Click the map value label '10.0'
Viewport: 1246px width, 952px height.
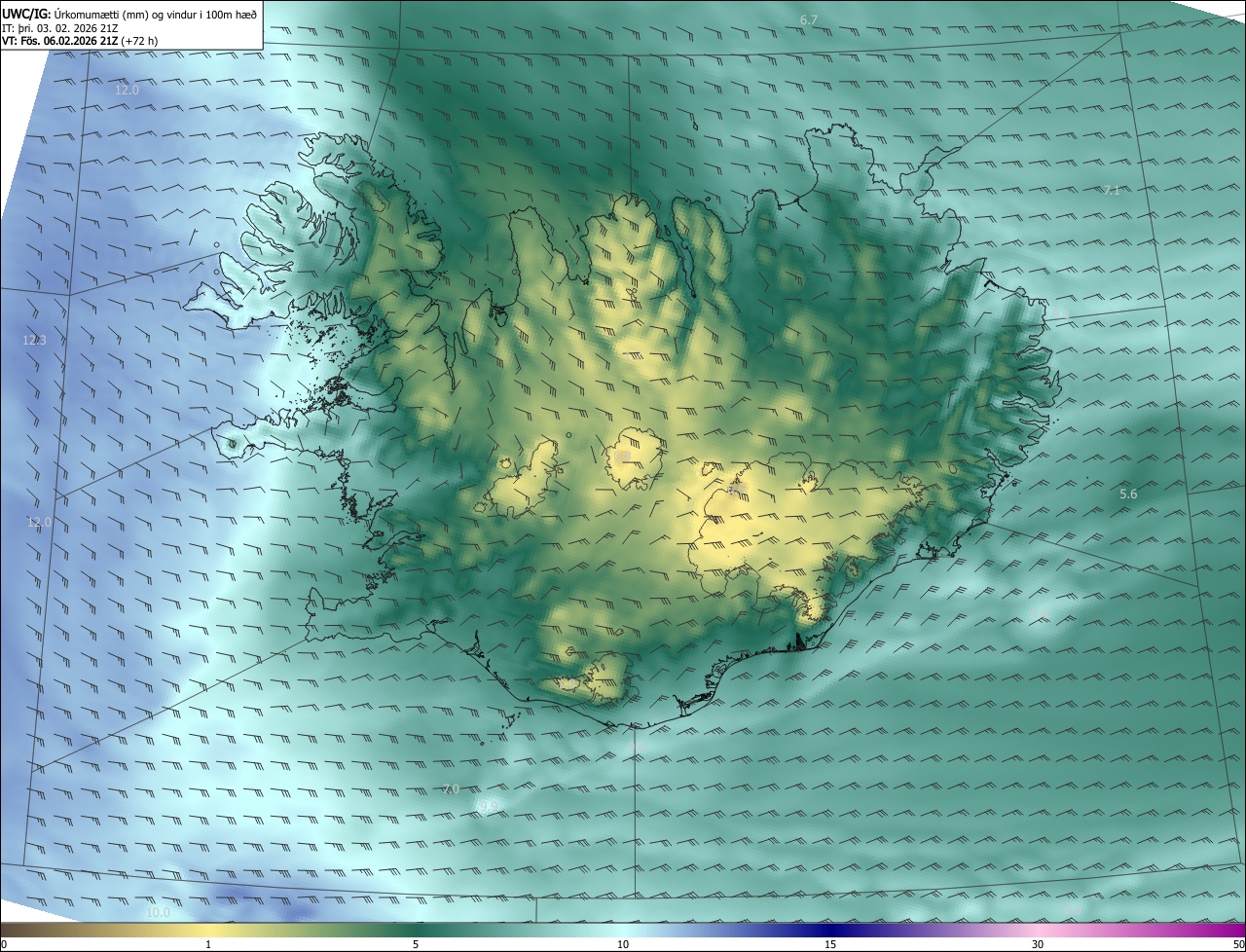click(158, 913)
